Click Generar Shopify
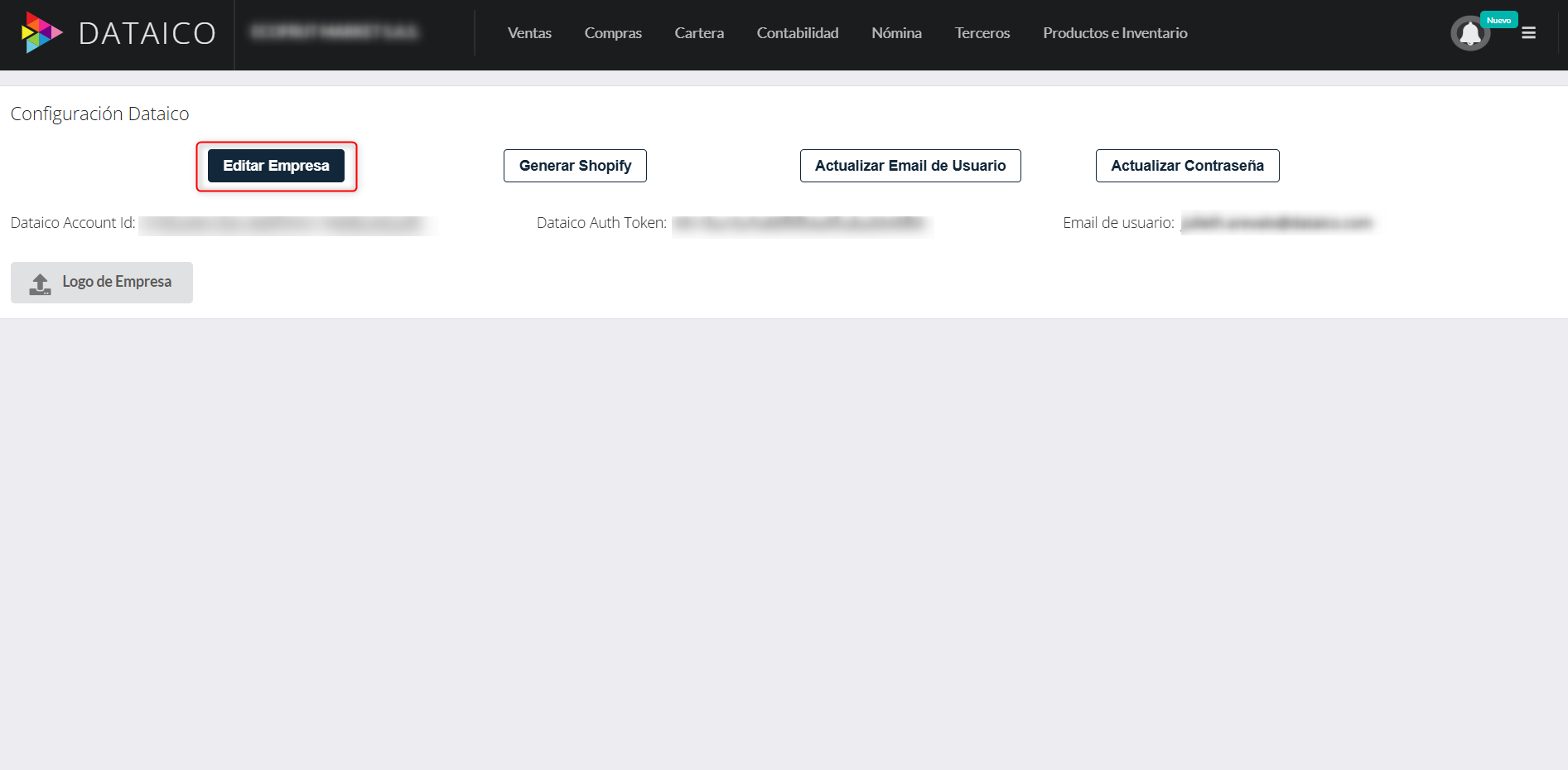 pyautogui.click(x=575, y=166)
